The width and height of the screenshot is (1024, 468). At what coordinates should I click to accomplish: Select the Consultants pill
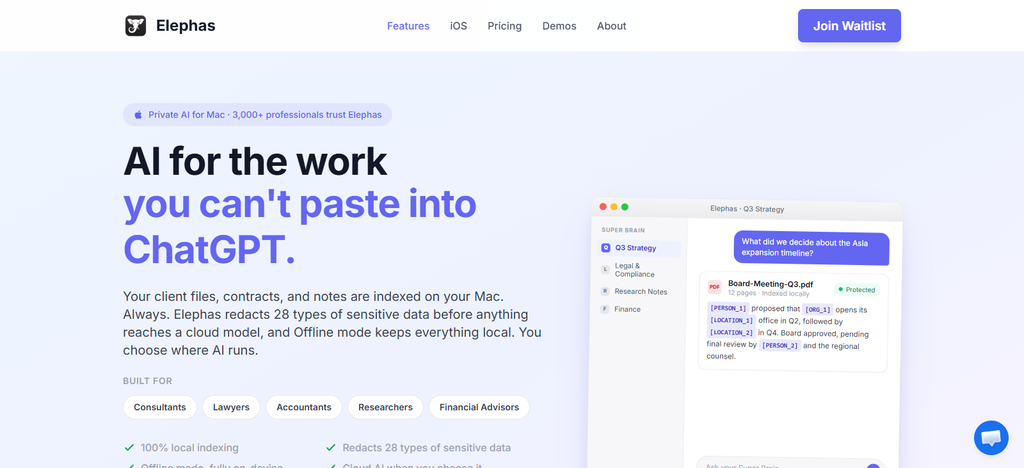pyautogui.click(x=160, y=407)
